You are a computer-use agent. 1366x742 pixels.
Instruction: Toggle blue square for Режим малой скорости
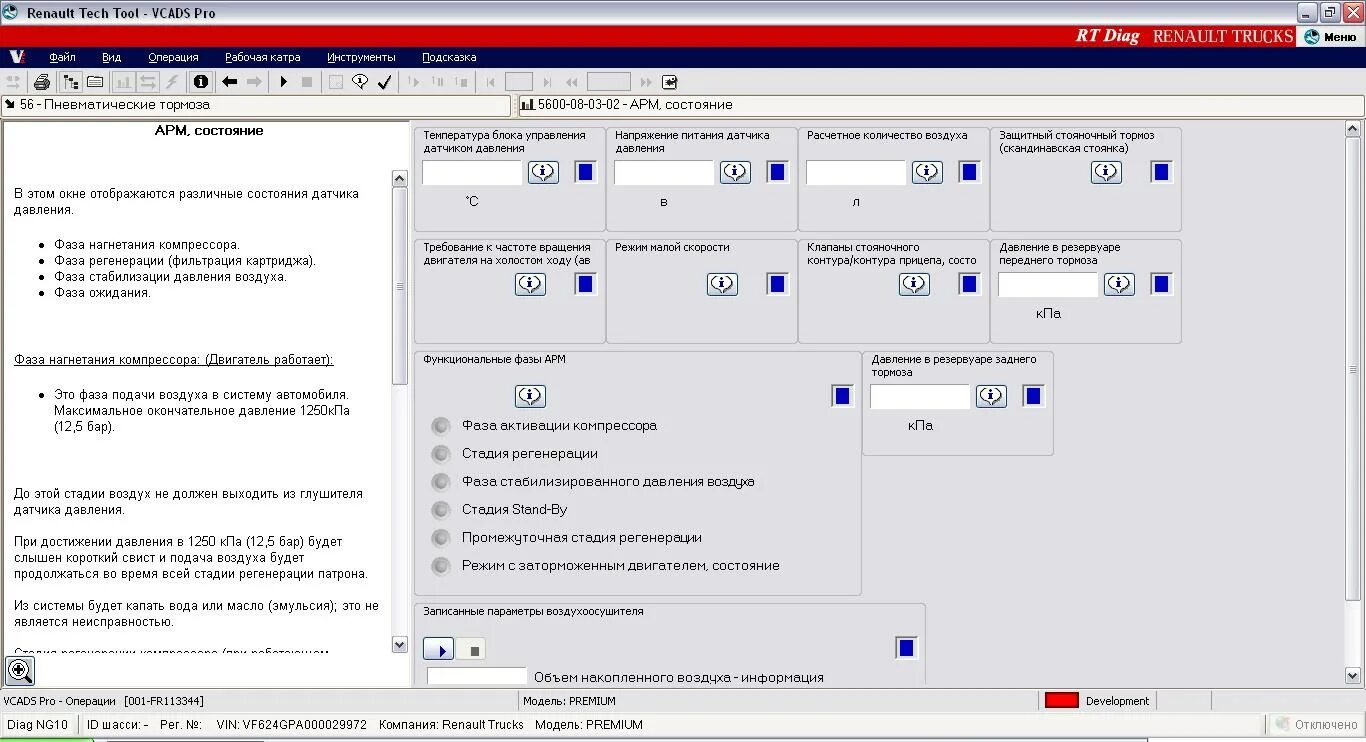778,284
